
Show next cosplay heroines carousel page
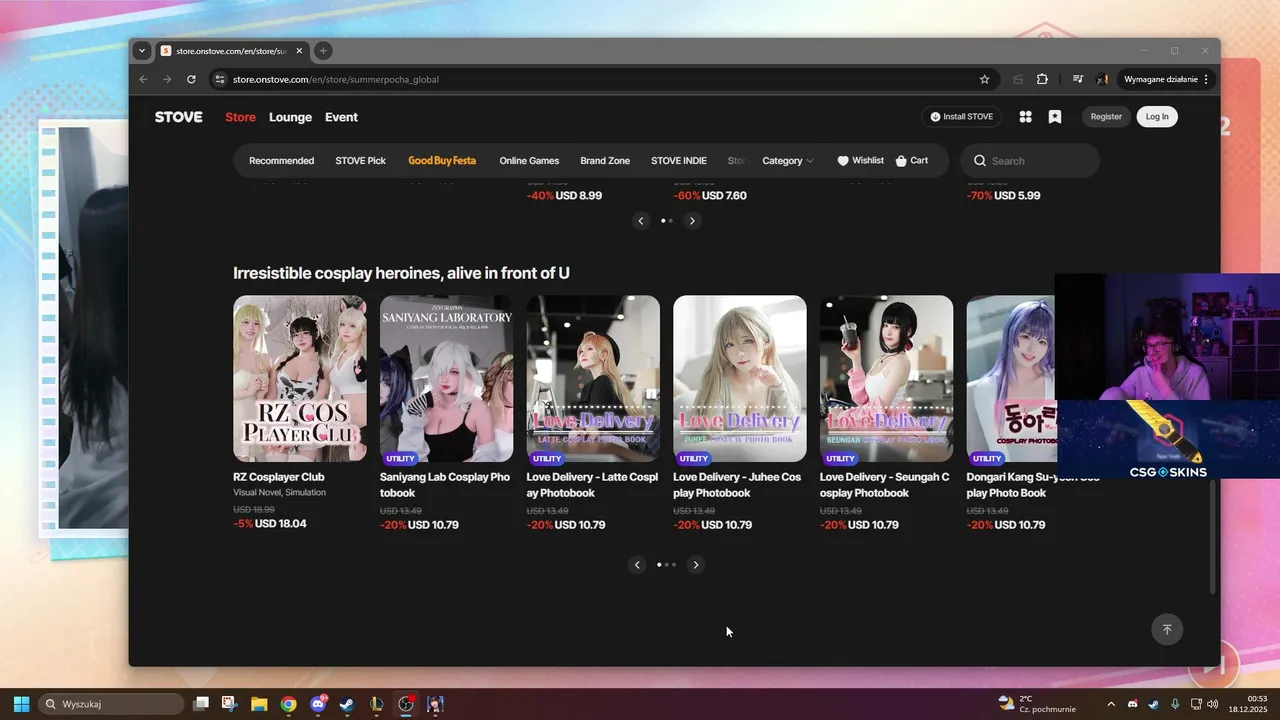(696, 565)
